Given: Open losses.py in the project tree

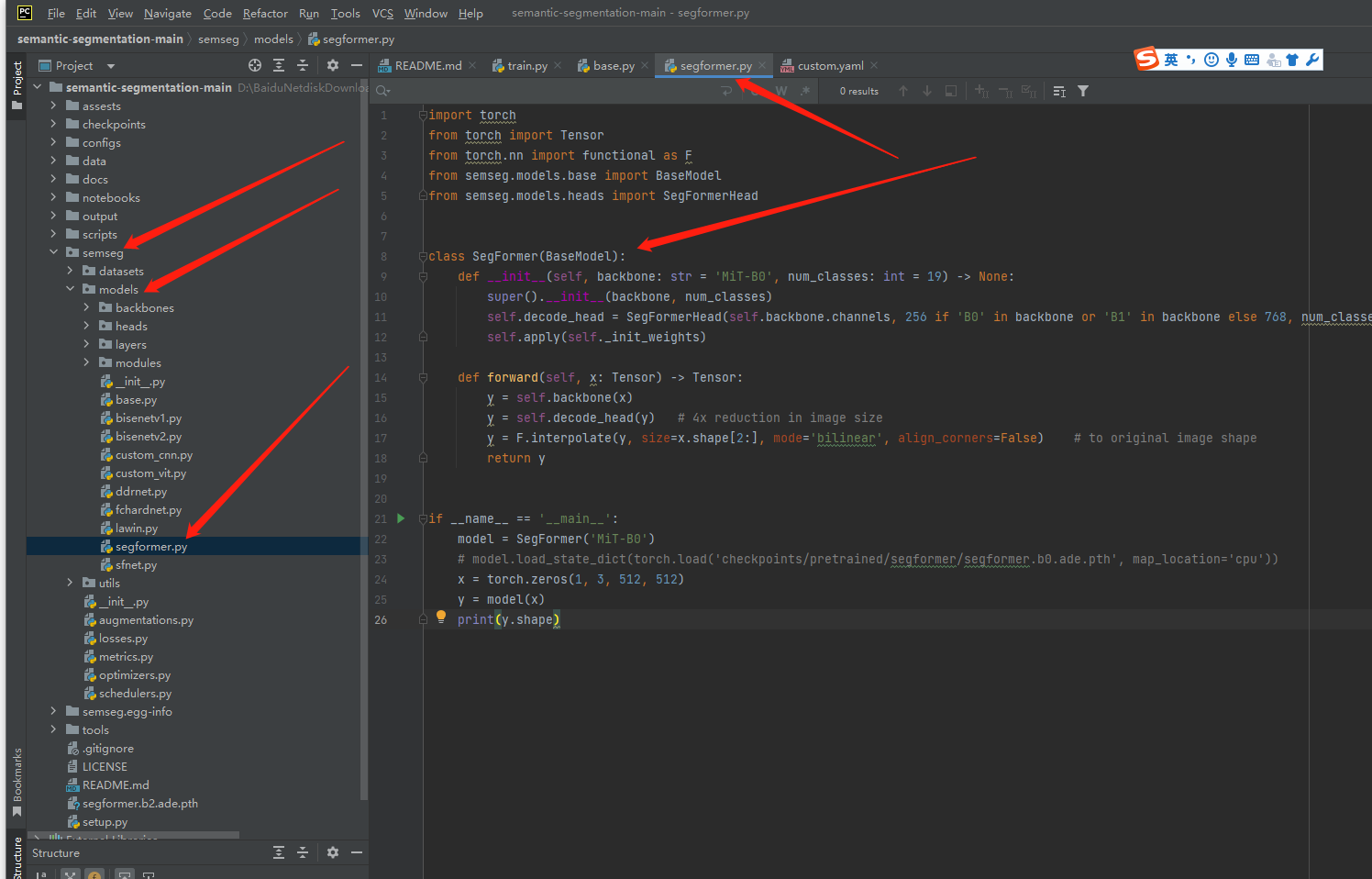Looking at the screenshot, I should (123, 638).
